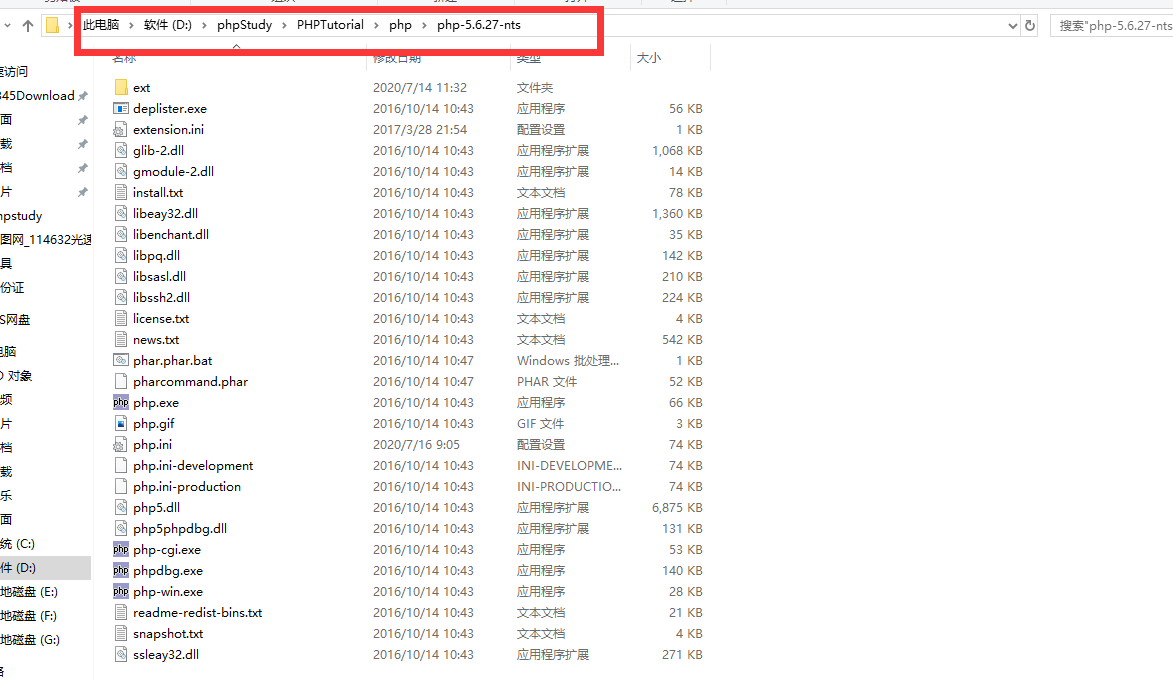
Task: Expand the chevron after 软件 (D:) in path
Action: [204, 25]
